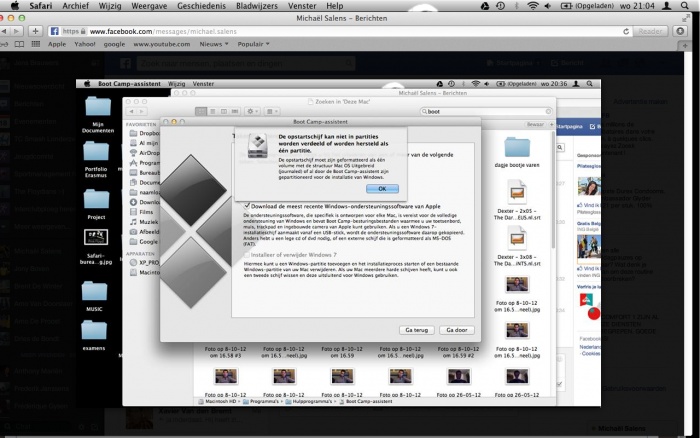
Task: Open the Apple bookmark in bookmarks bar
Action: pos(57,44)
